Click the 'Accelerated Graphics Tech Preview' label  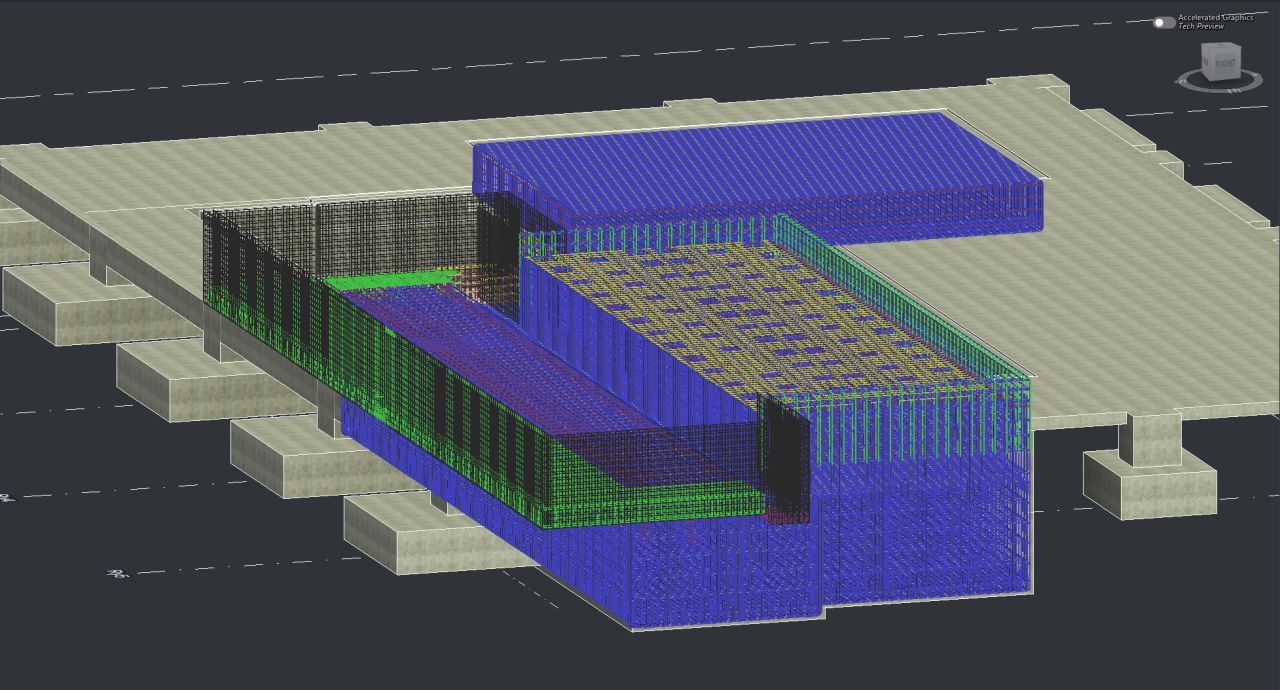(1215, 22)
